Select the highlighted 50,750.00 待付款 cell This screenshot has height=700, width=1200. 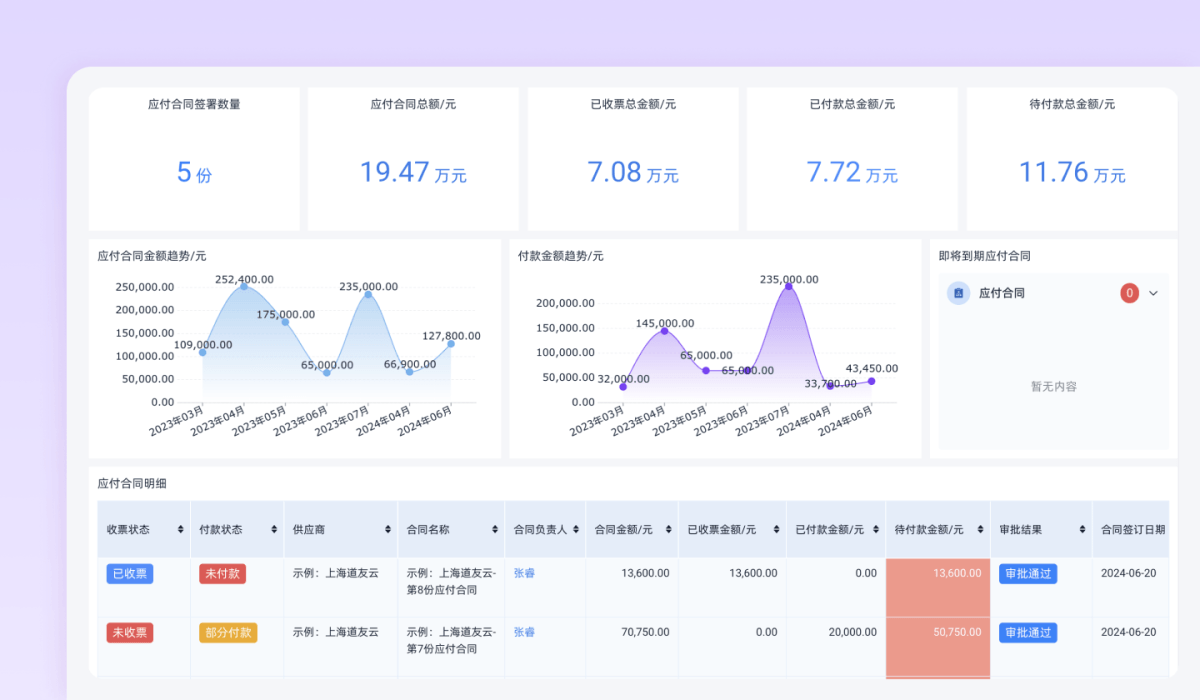pyautogui.click(x=938, y=647)
